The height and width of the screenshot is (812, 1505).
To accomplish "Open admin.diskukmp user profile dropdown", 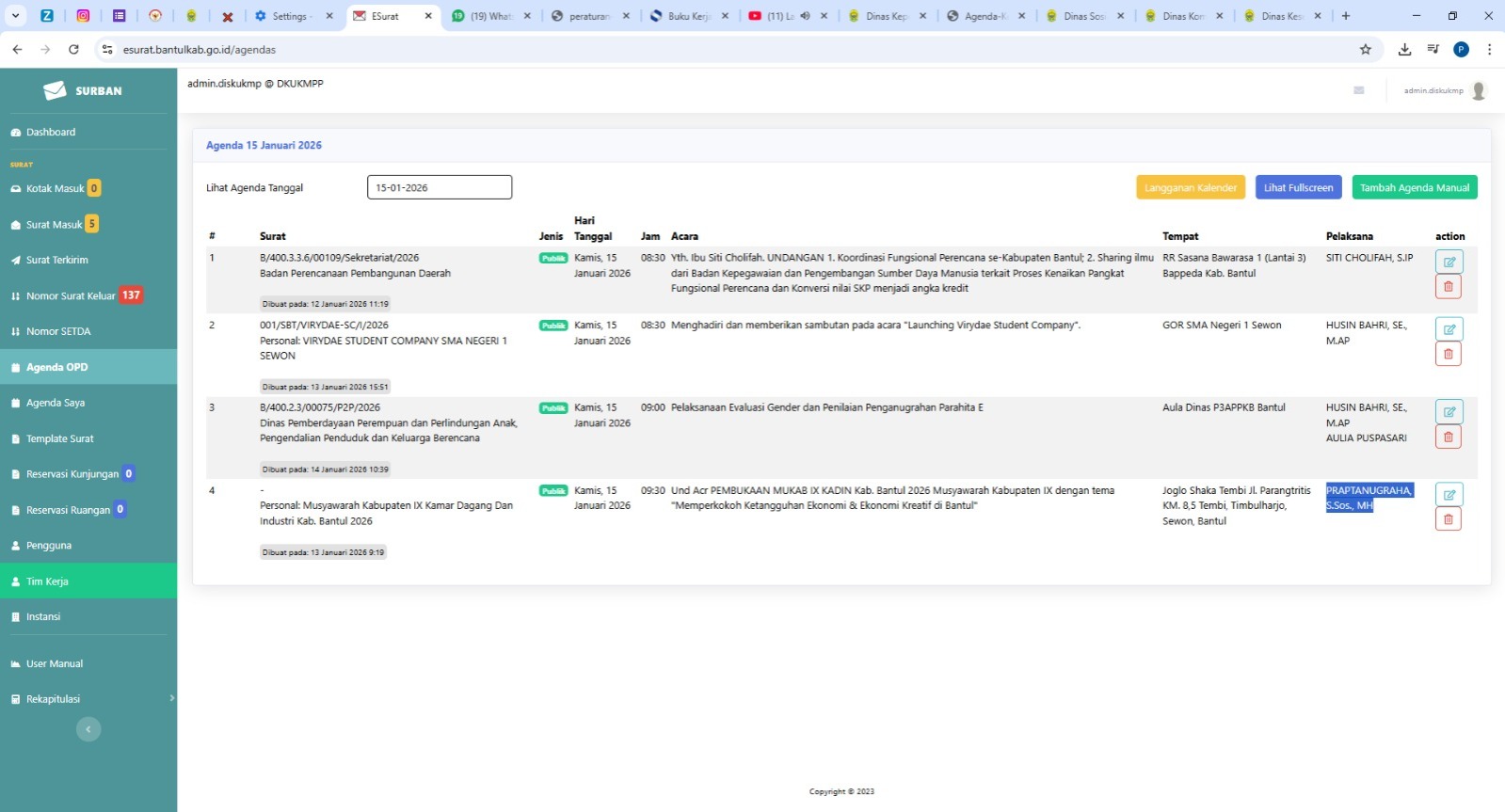I will pos(1444,90).
